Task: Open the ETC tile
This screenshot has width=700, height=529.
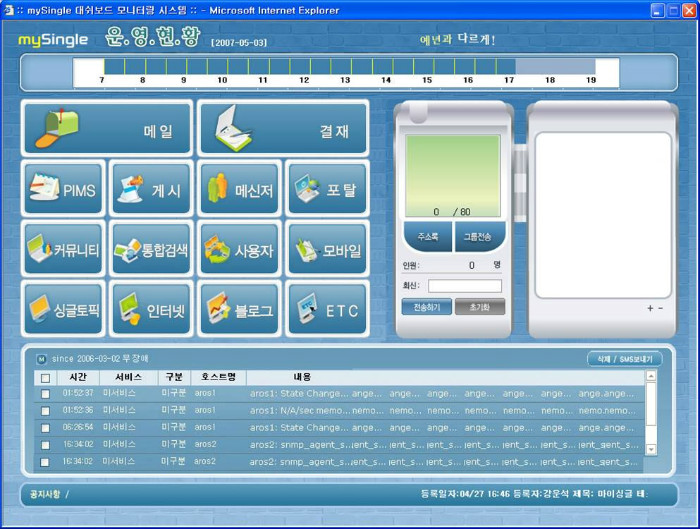Action: 328,309
